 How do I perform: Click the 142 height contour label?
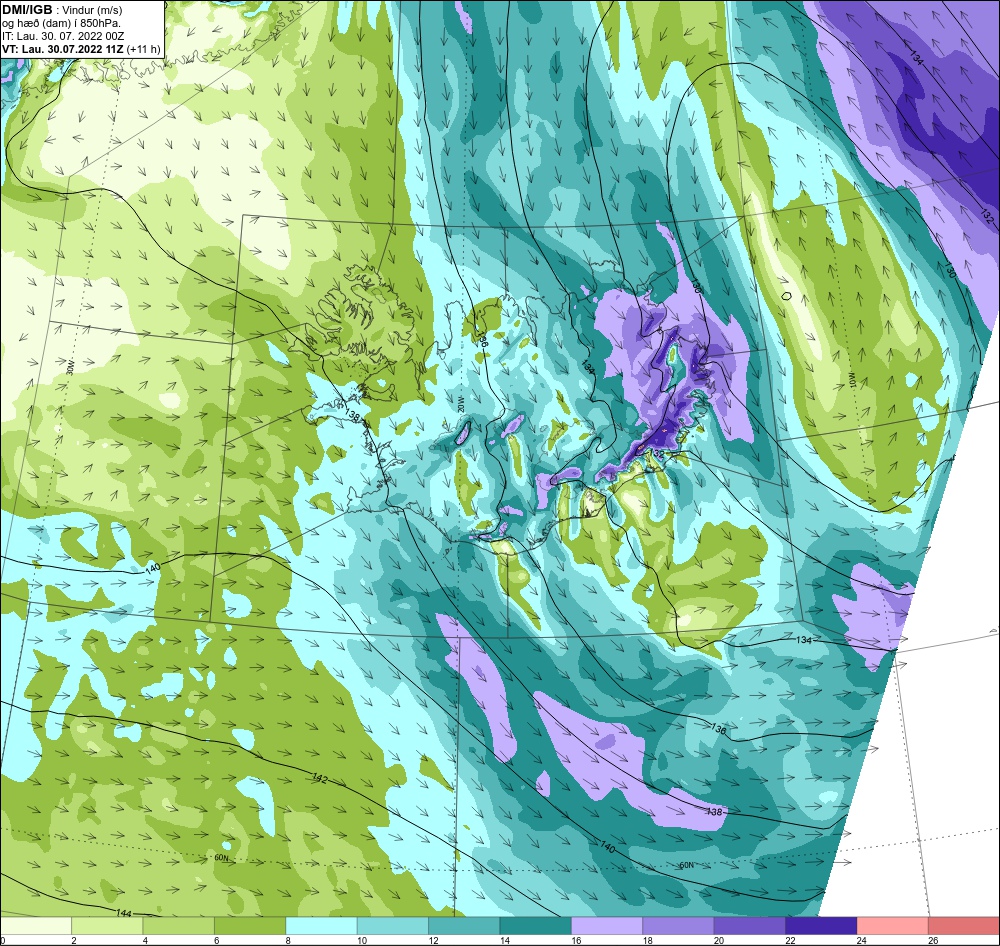point(320,778)
